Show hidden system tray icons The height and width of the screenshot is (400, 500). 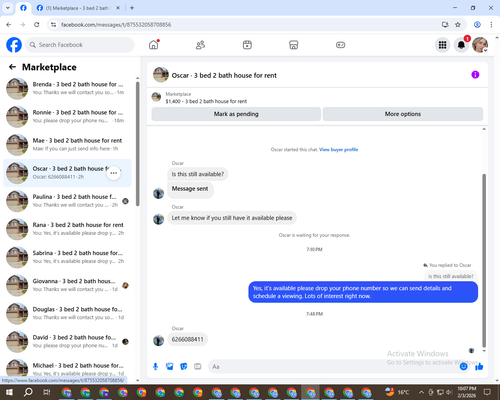(421, 392)
